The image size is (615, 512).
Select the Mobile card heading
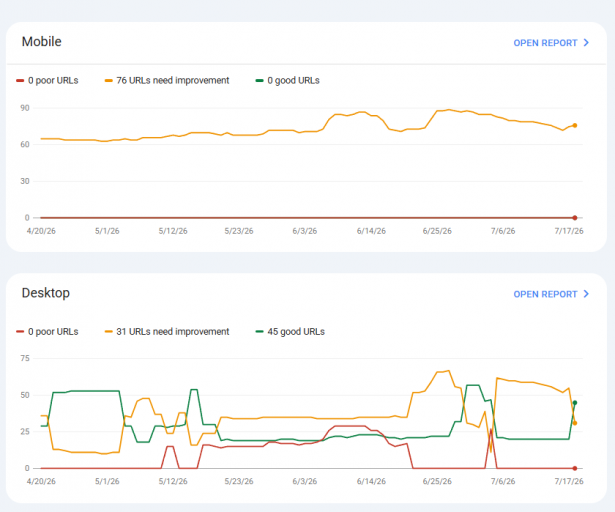tap(42, 42)
